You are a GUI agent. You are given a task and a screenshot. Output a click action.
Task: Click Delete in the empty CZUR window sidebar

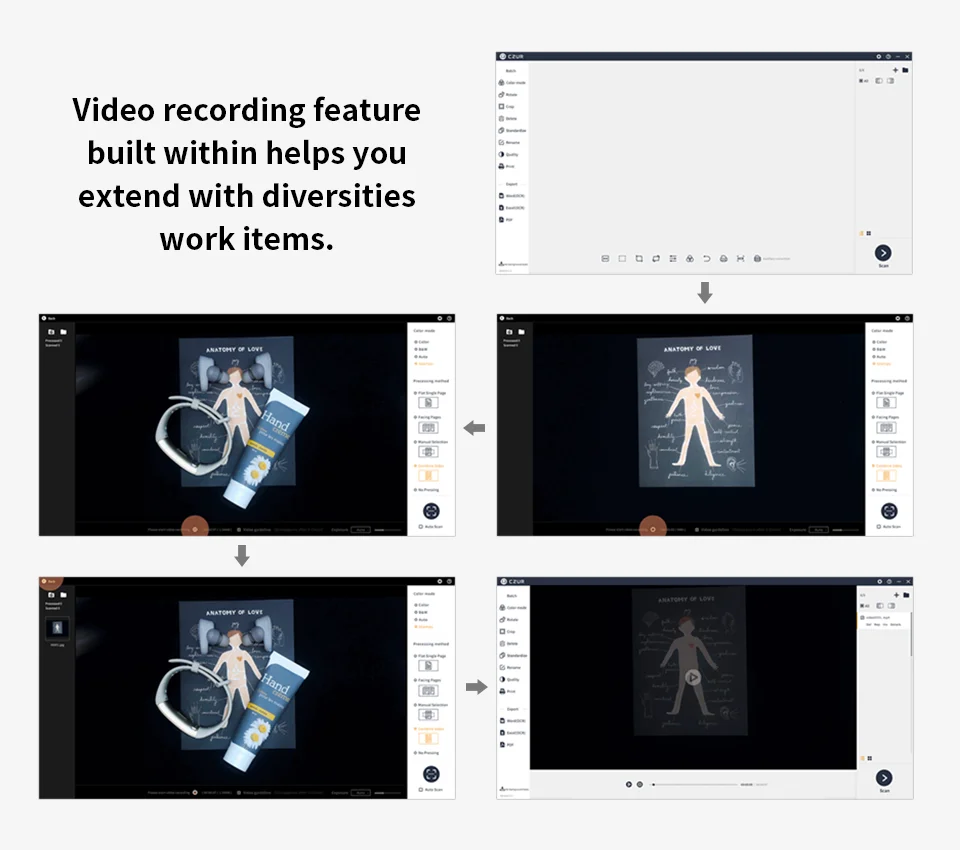tap(508, 119)
